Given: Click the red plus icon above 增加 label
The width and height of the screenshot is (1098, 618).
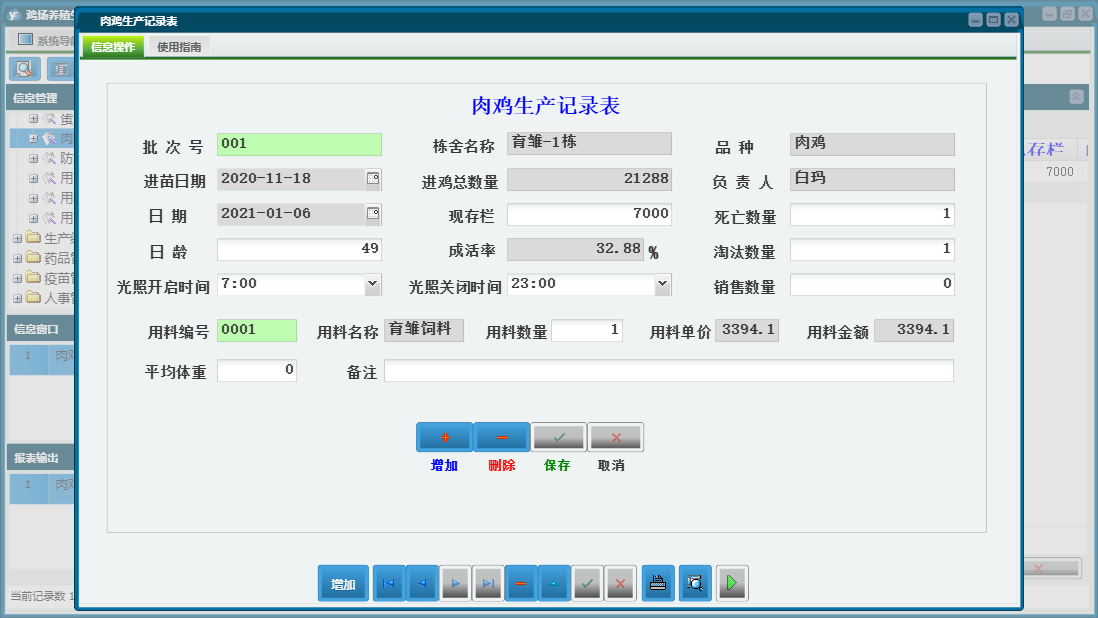Looking at the screenshot, I should pos(444,437).
